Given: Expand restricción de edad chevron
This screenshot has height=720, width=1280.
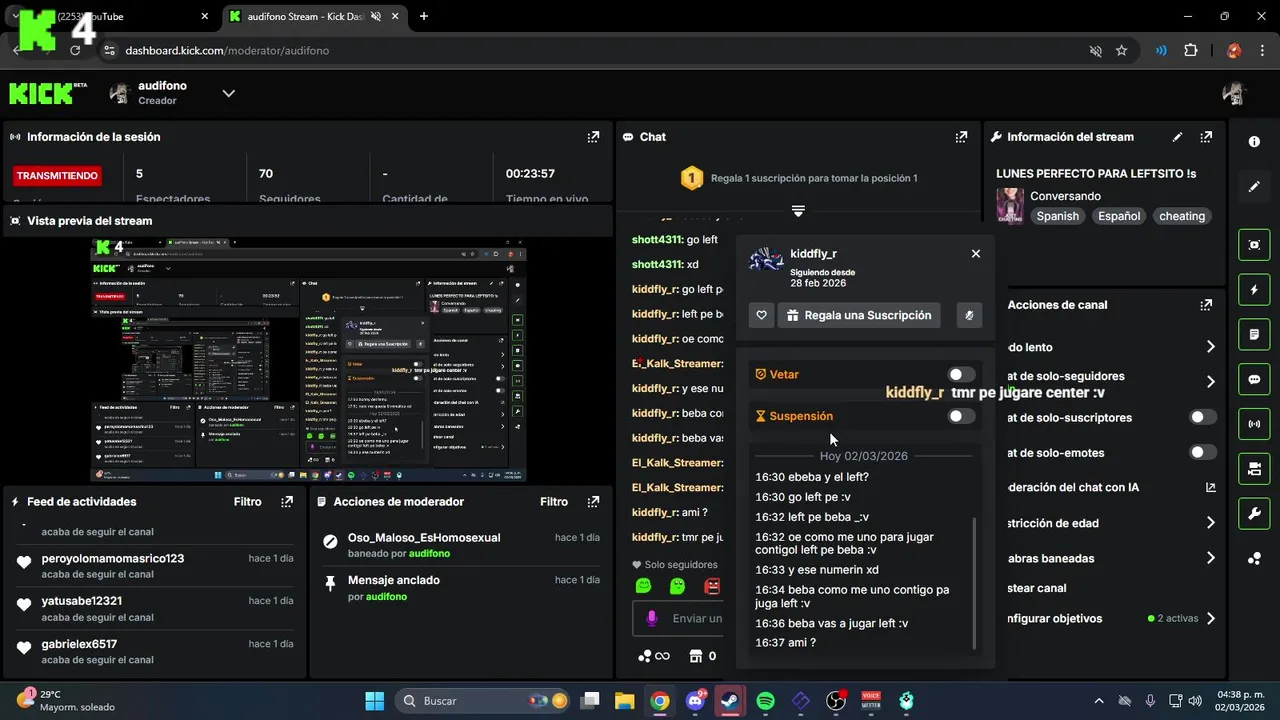Looking at the screenshot, I should pos(1210,523).
